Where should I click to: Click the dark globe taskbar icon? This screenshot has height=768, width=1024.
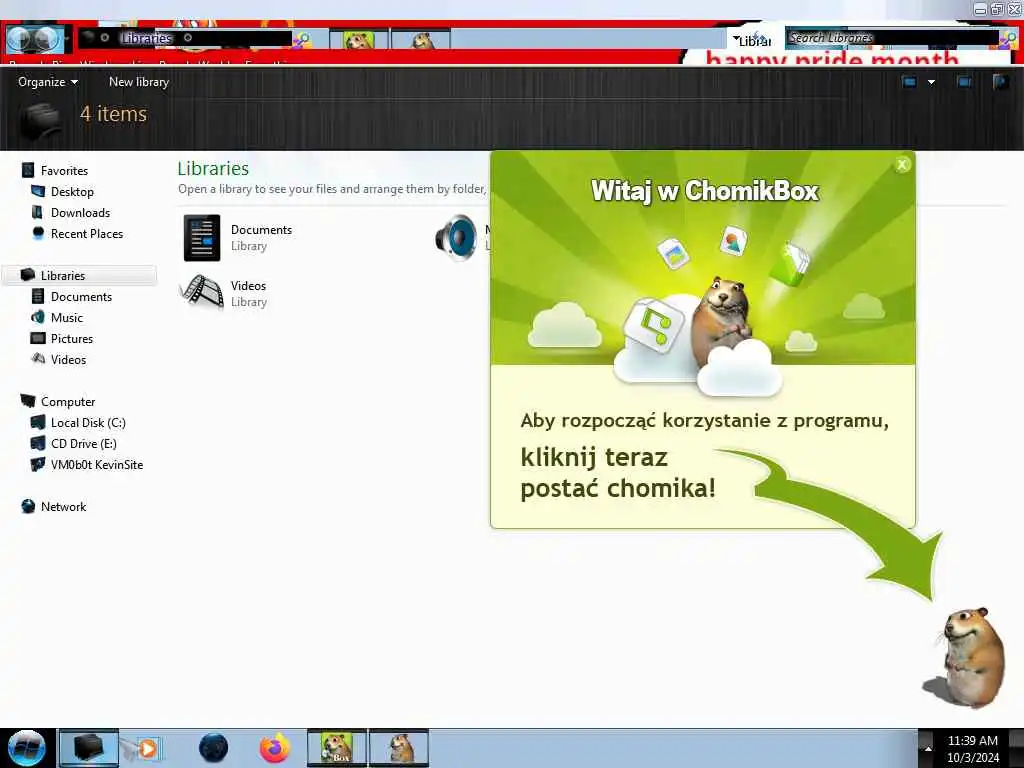pos(214,748)
